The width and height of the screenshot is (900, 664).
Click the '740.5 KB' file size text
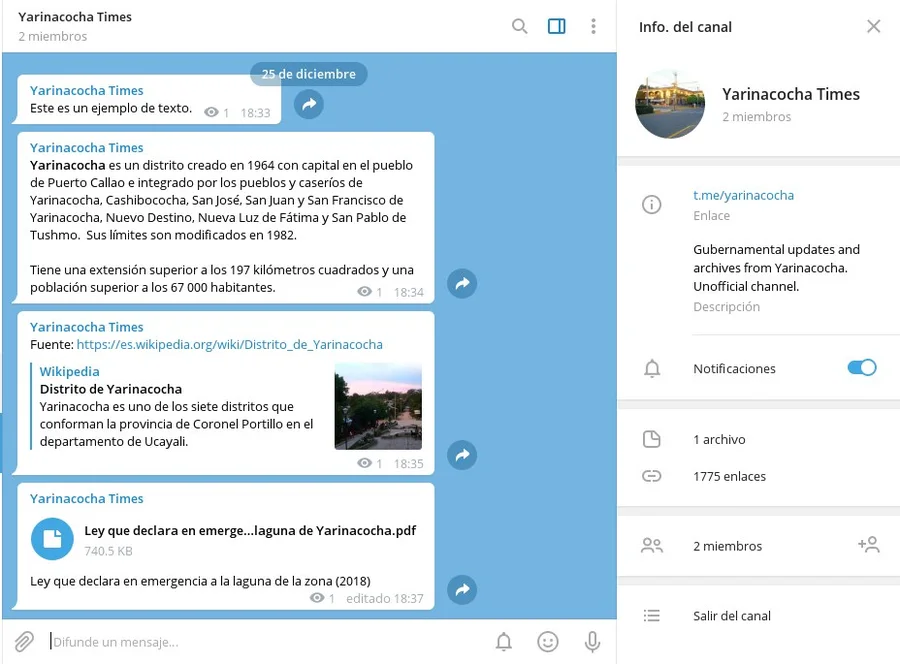[x=108, y=551]
